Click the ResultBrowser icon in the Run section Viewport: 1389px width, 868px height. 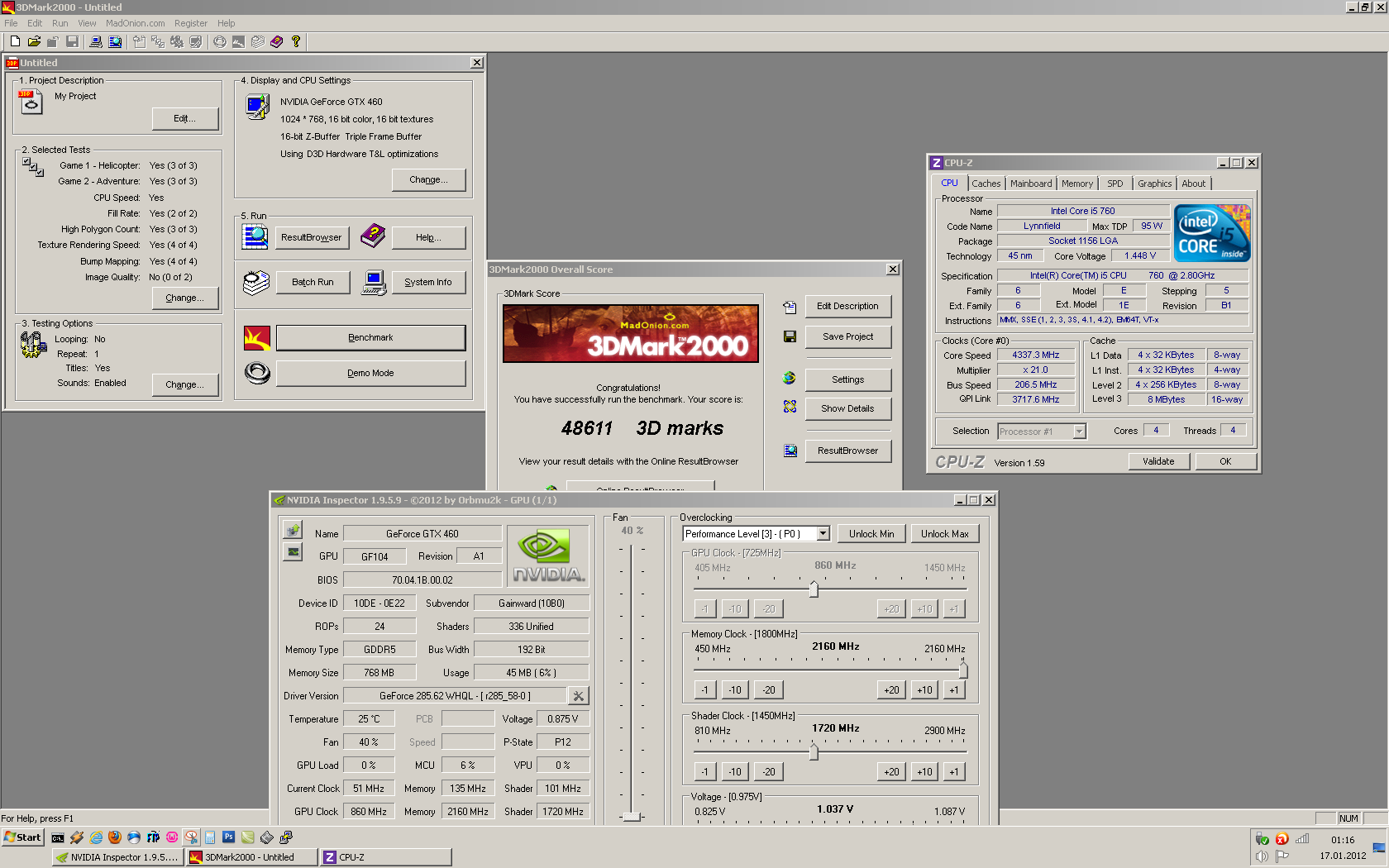pos(255,236)
